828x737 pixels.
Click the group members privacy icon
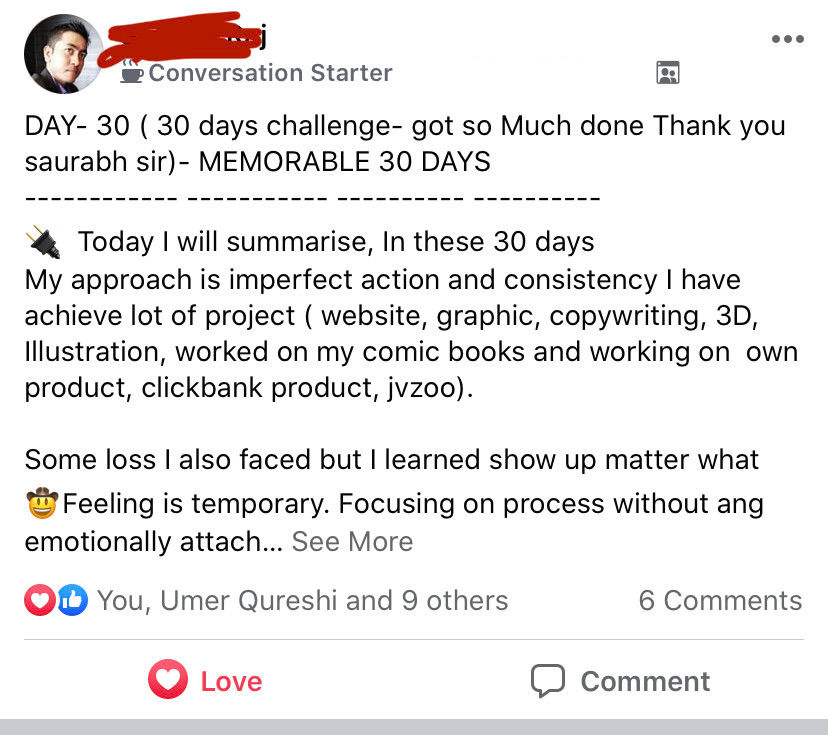click(667, 73)
